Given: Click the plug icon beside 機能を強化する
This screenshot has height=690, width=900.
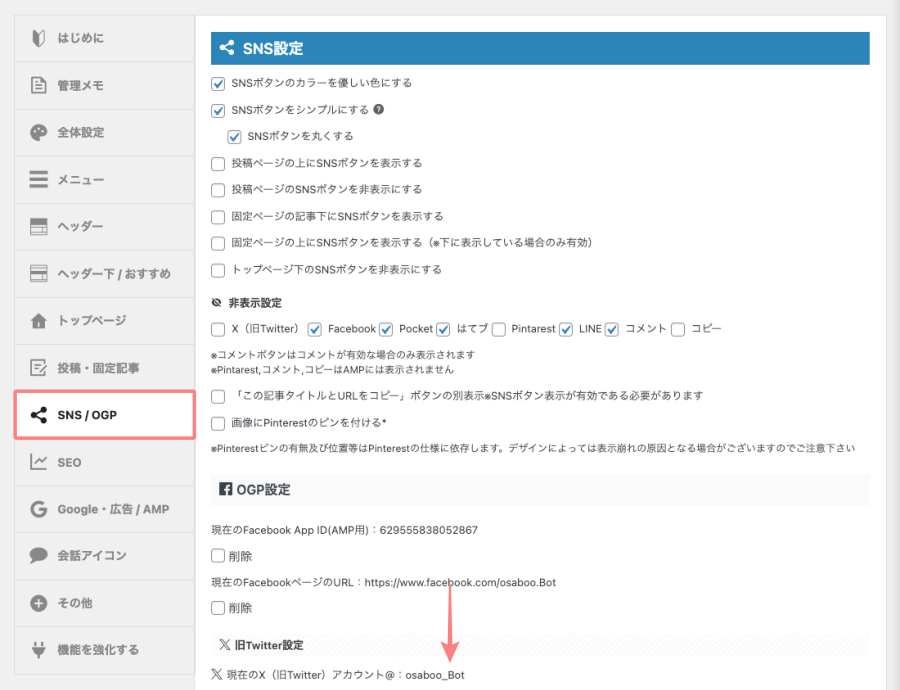Looking at the screenshot, I should point(40,649).
